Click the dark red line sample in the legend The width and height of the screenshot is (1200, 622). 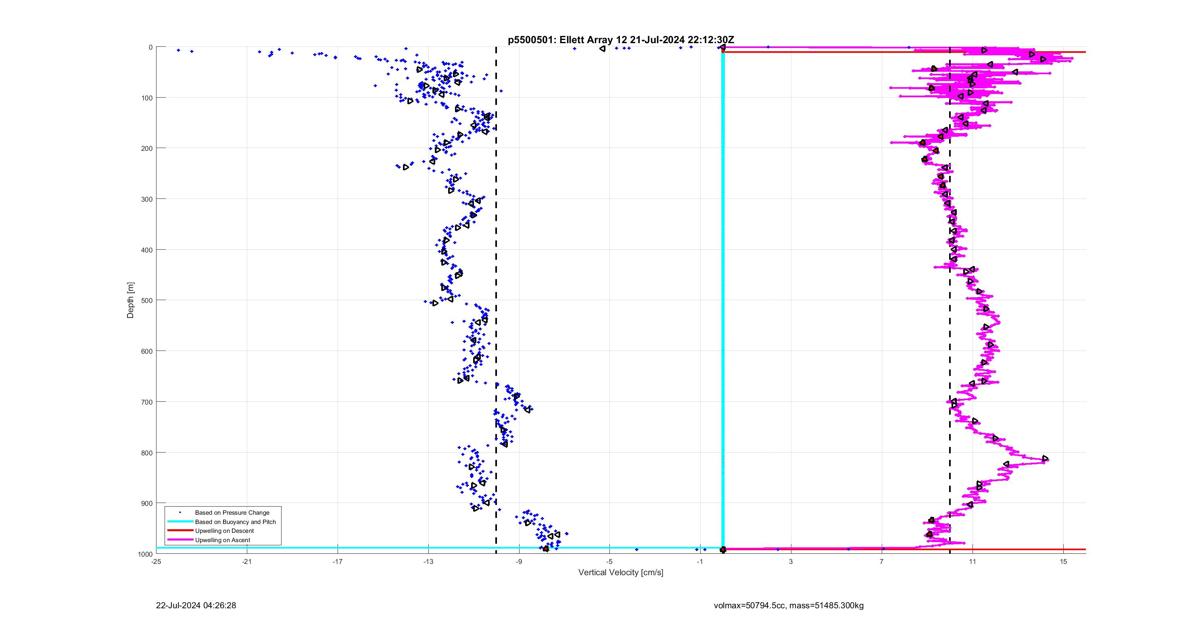[x=179, y=530]
